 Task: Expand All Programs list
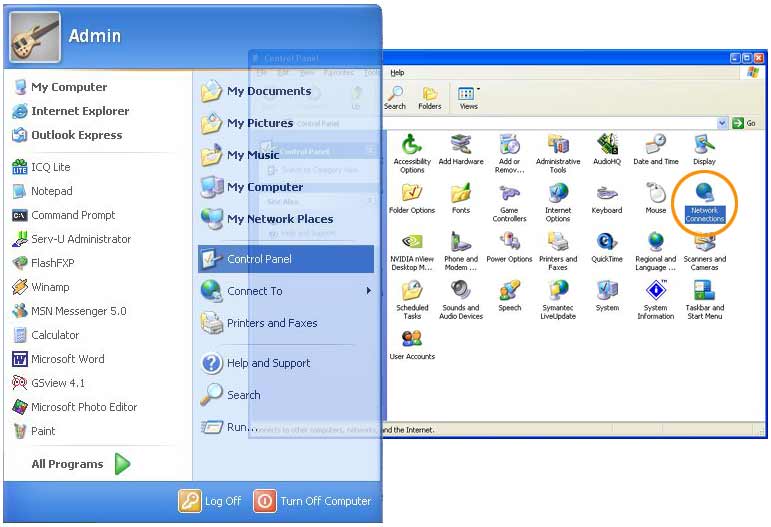[x=81, y=464]
